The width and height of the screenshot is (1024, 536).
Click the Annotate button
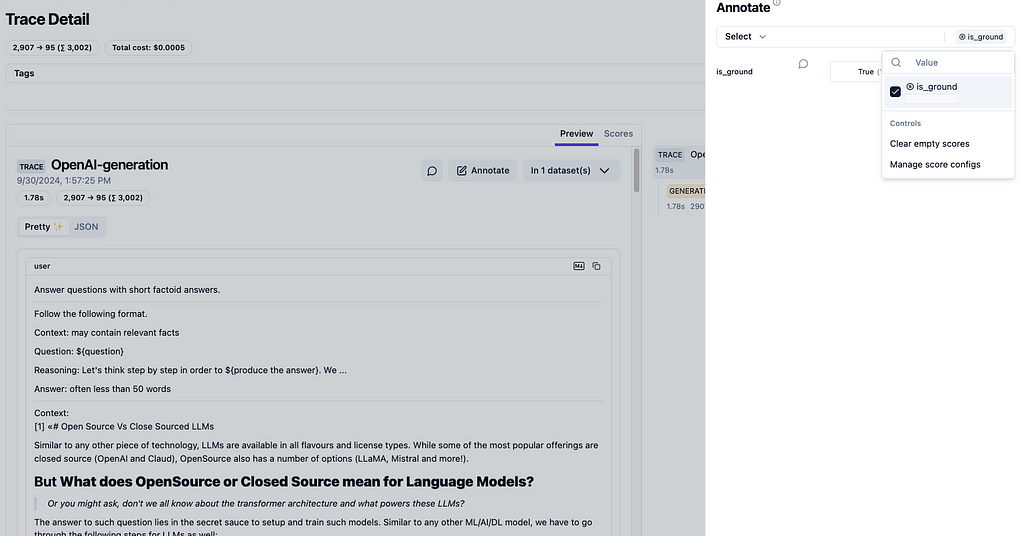483,170
